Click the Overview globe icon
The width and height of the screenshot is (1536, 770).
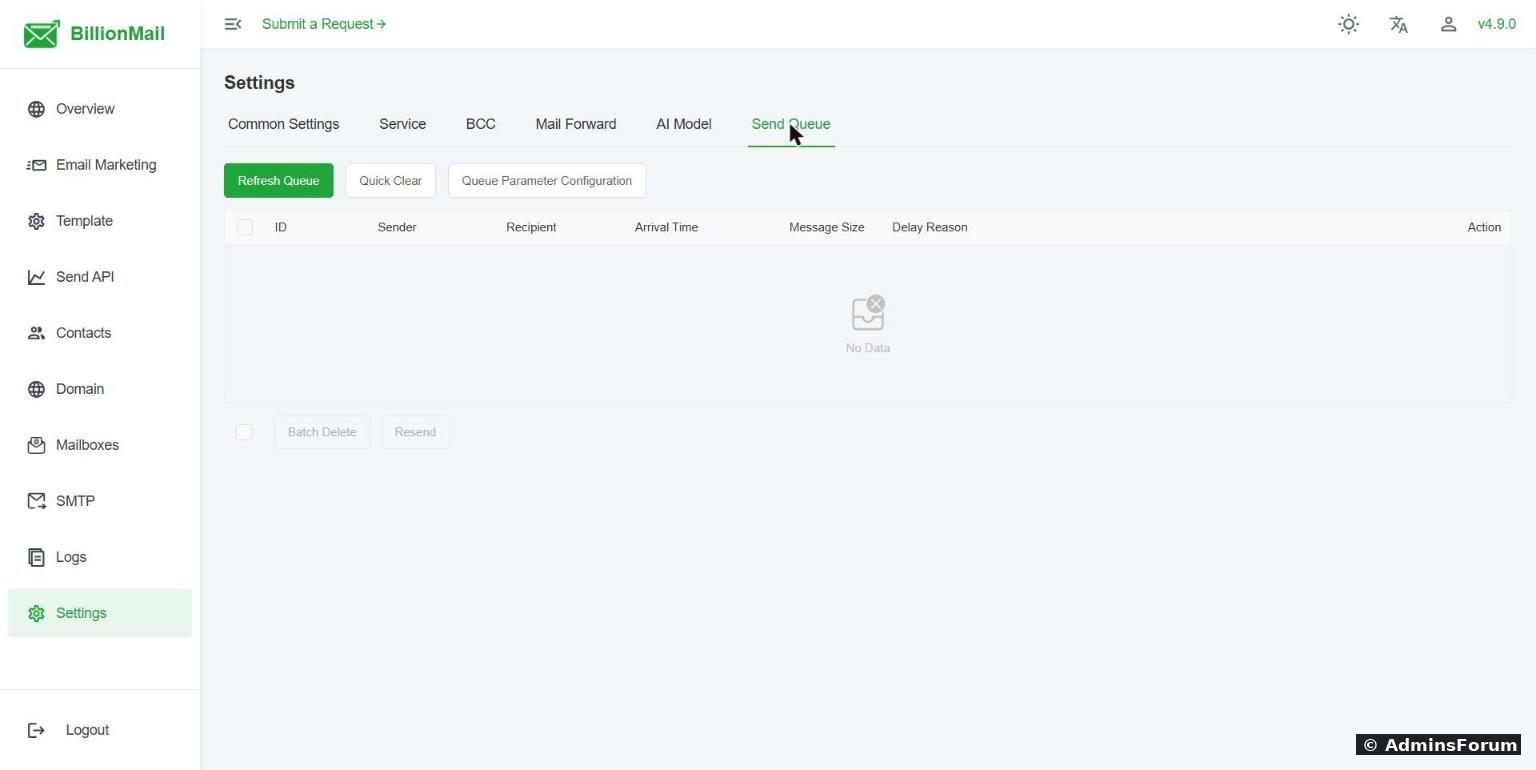click(36, 109)
